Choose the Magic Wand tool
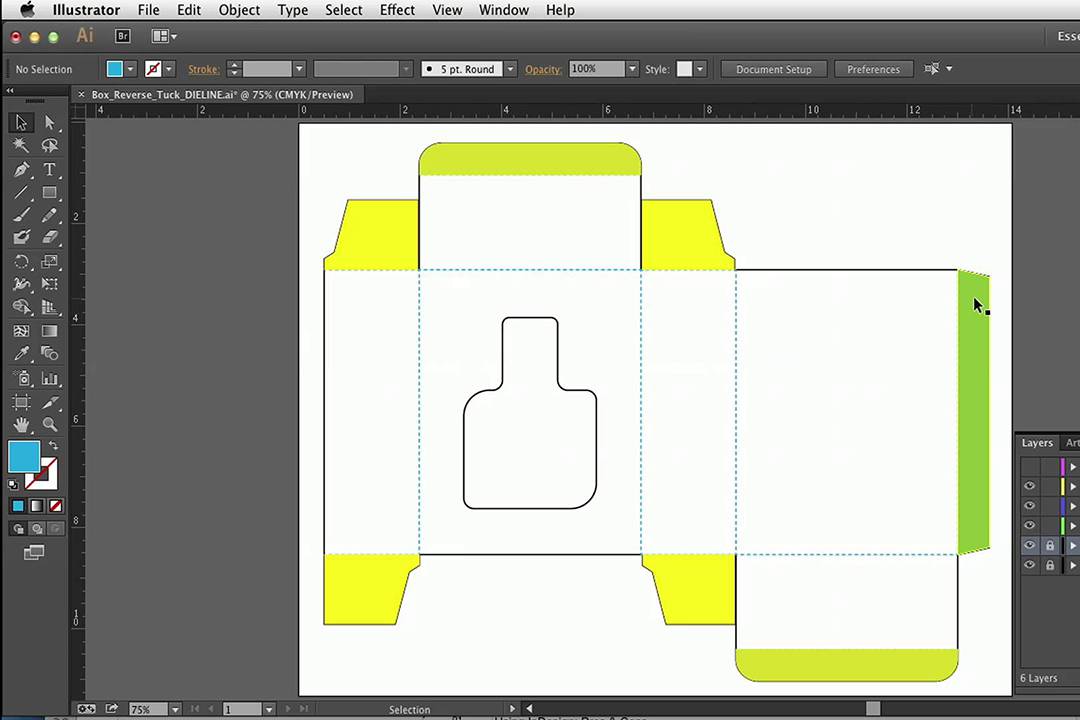This screenshot has width=1080, height=720. [x=21, y=146]
